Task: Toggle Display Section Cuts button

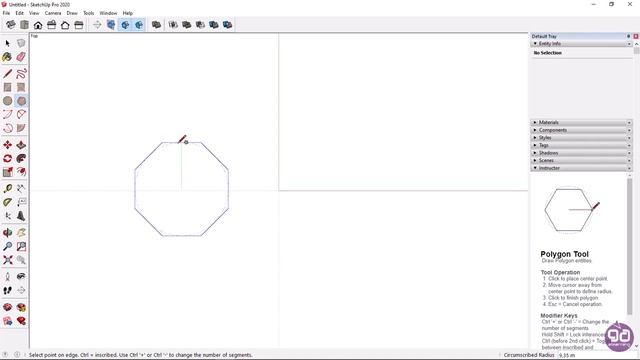Action: pos(125,25)
